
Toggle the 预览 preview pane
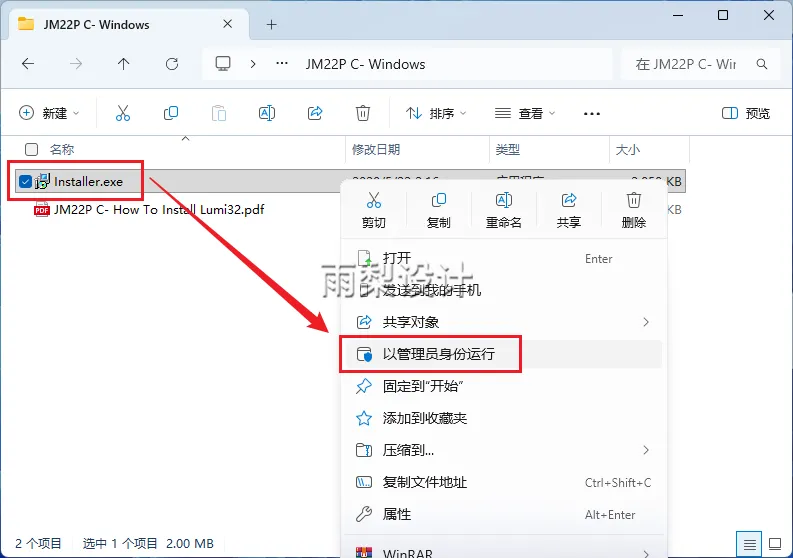coord(746,113)
